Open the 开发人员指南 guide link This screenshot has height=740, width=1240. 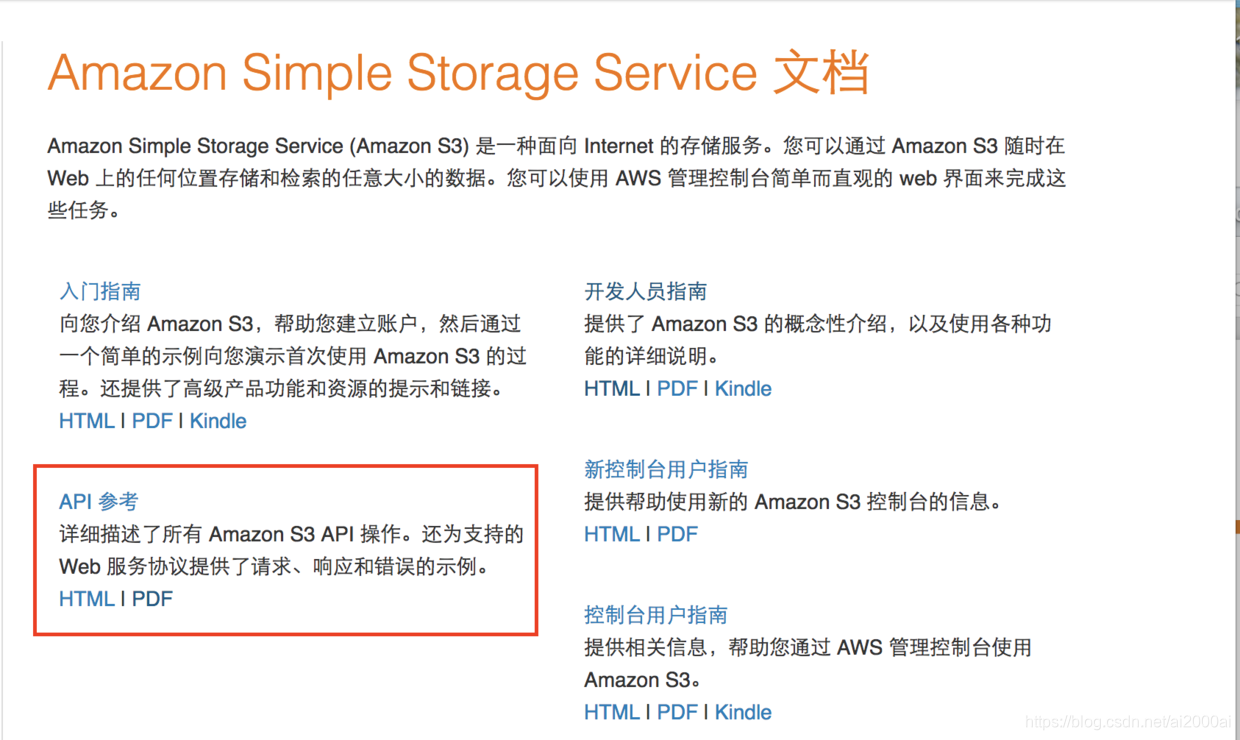coord(645,291)
